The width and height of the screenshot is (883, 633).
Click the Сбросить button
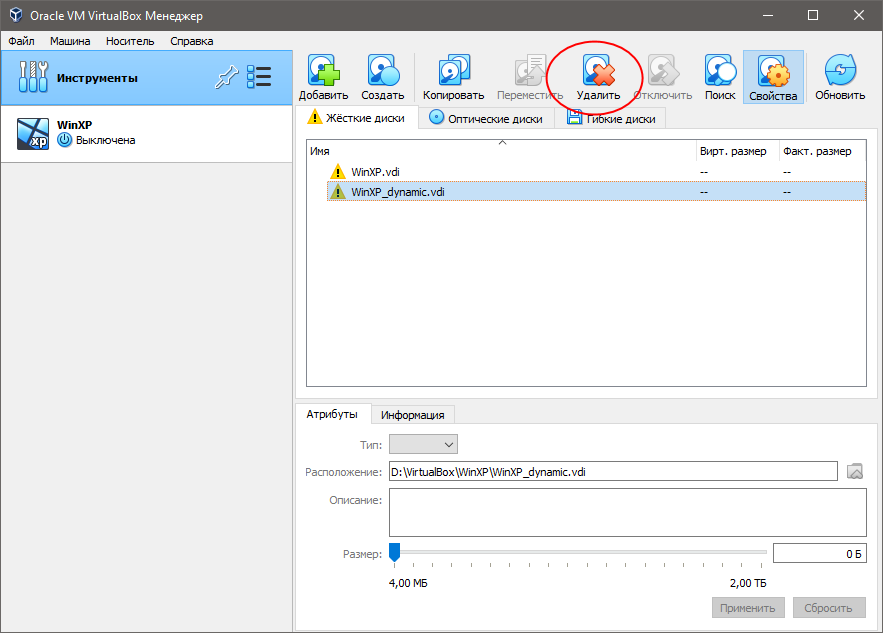point(828,608)
